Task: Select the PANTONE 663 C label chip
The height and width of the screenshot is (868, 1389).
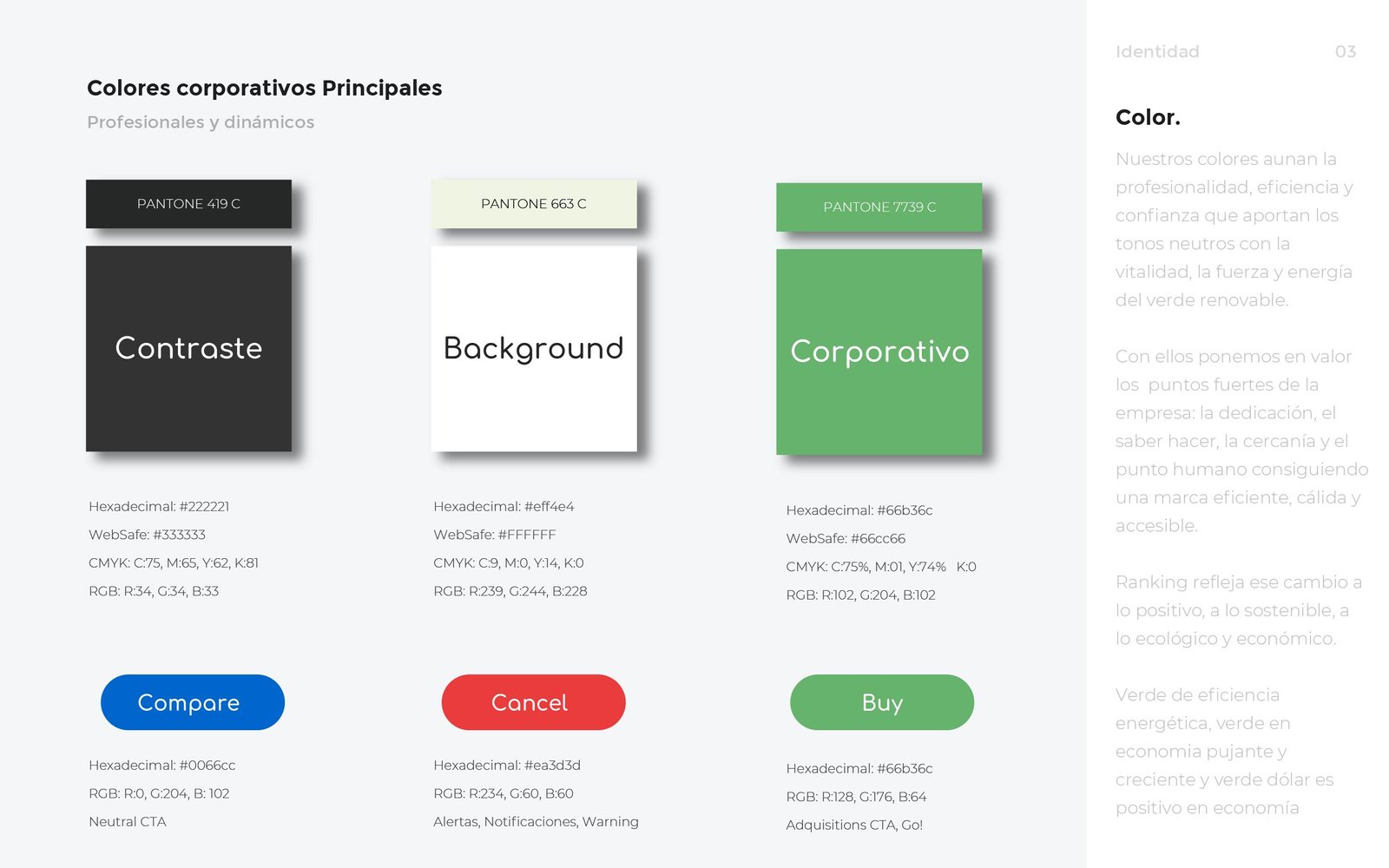Action: tap(533, 203)
